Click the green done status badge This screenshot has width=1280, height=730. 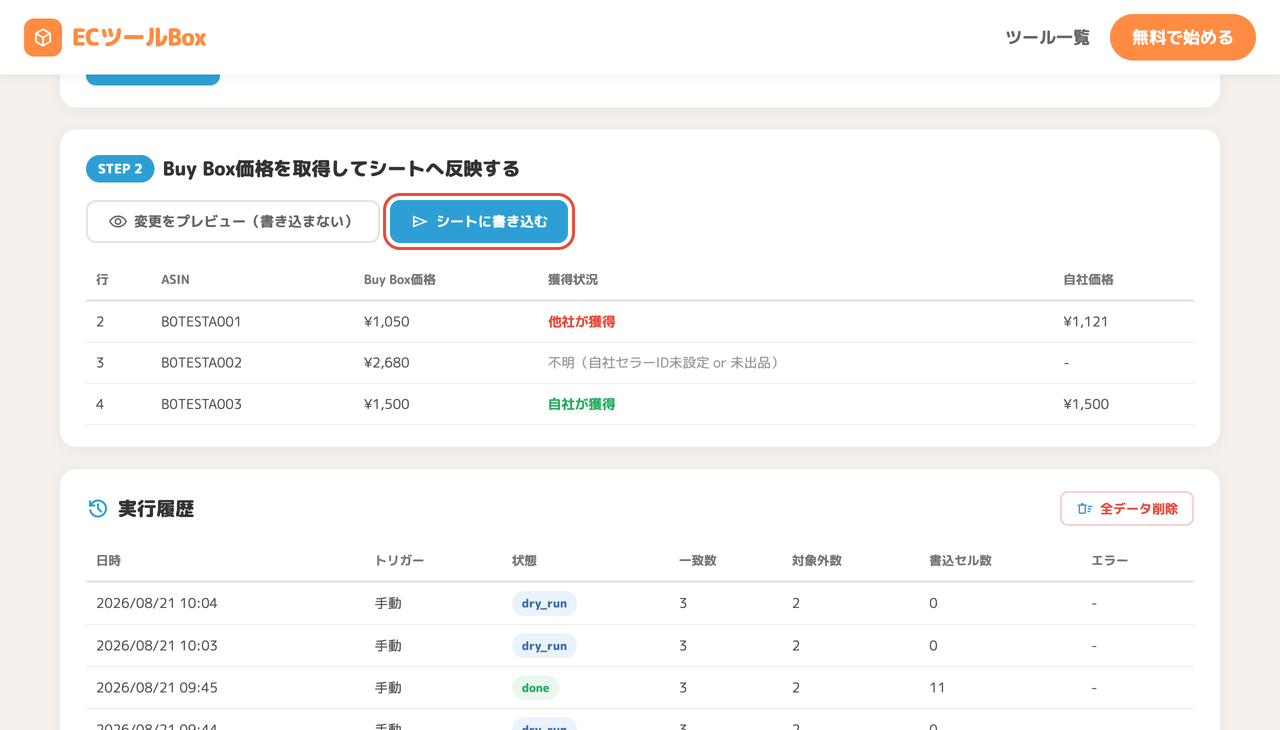(536, 688)
